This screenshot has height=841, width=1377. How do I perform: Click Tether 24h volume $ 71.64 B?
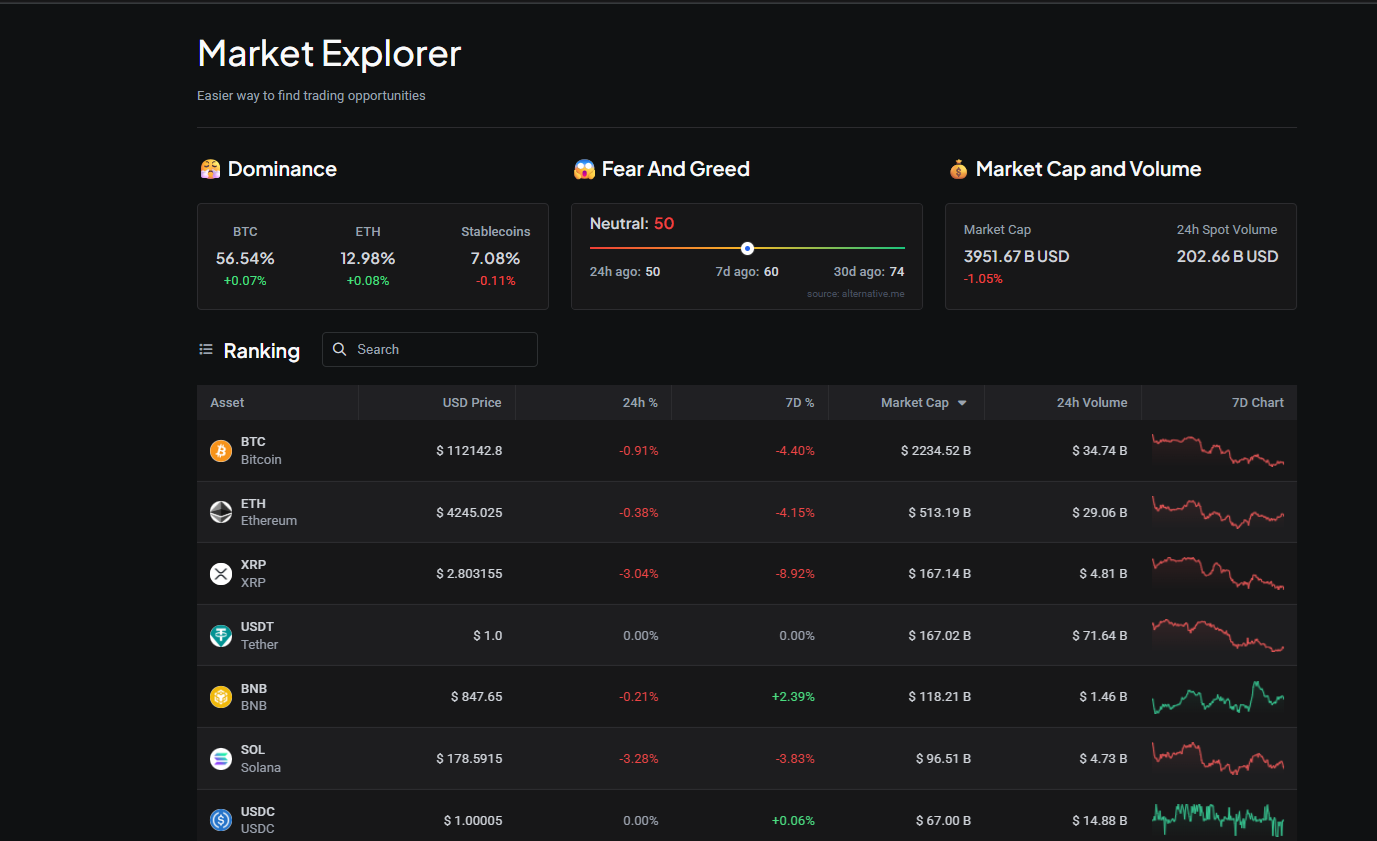click(1100, 636)
